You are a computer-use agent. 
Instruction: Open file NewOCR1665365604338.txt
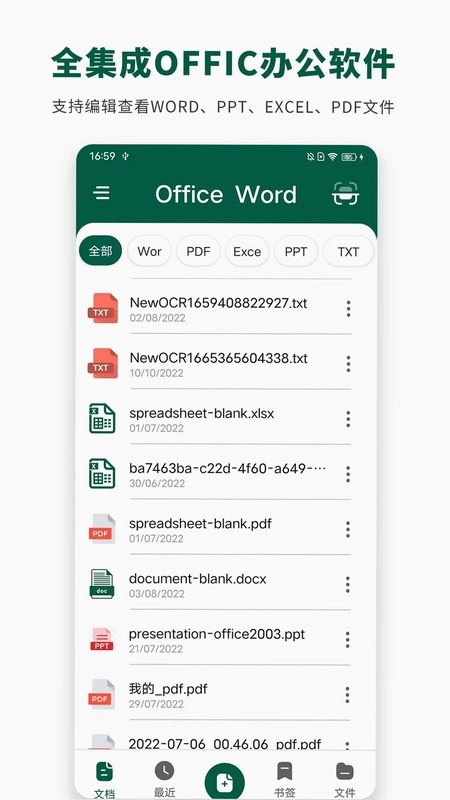(x=218, y=358)
